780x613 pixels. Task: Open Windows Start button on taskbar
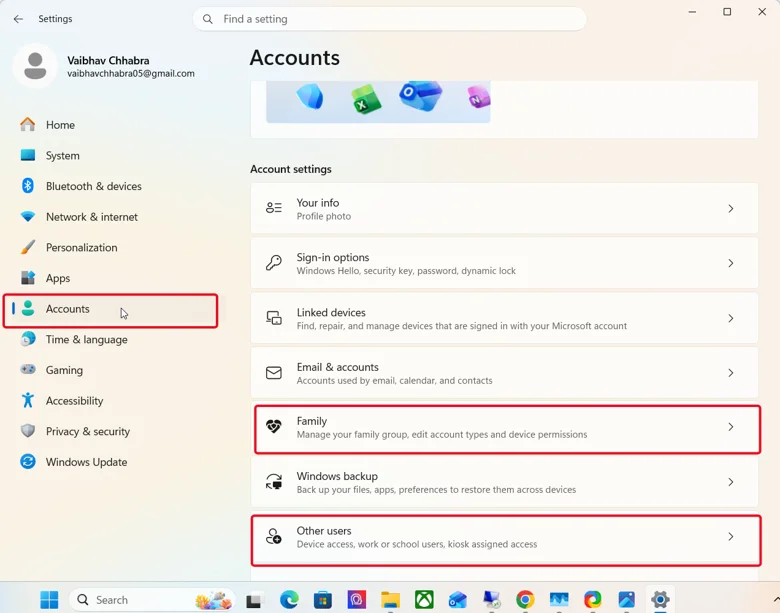click(x=49, y=600)
